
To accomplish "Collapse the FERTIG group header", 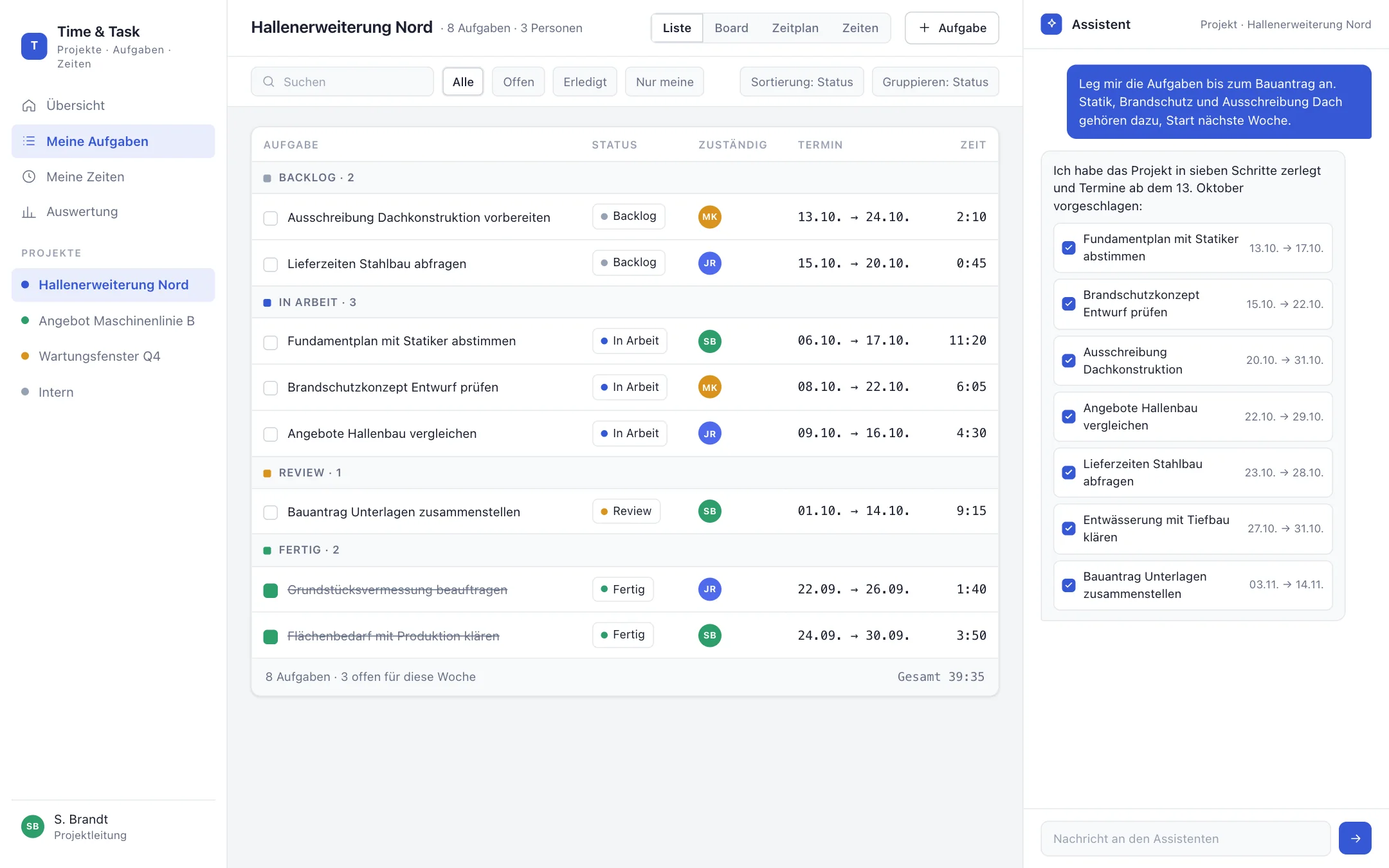I will (624, 550).
